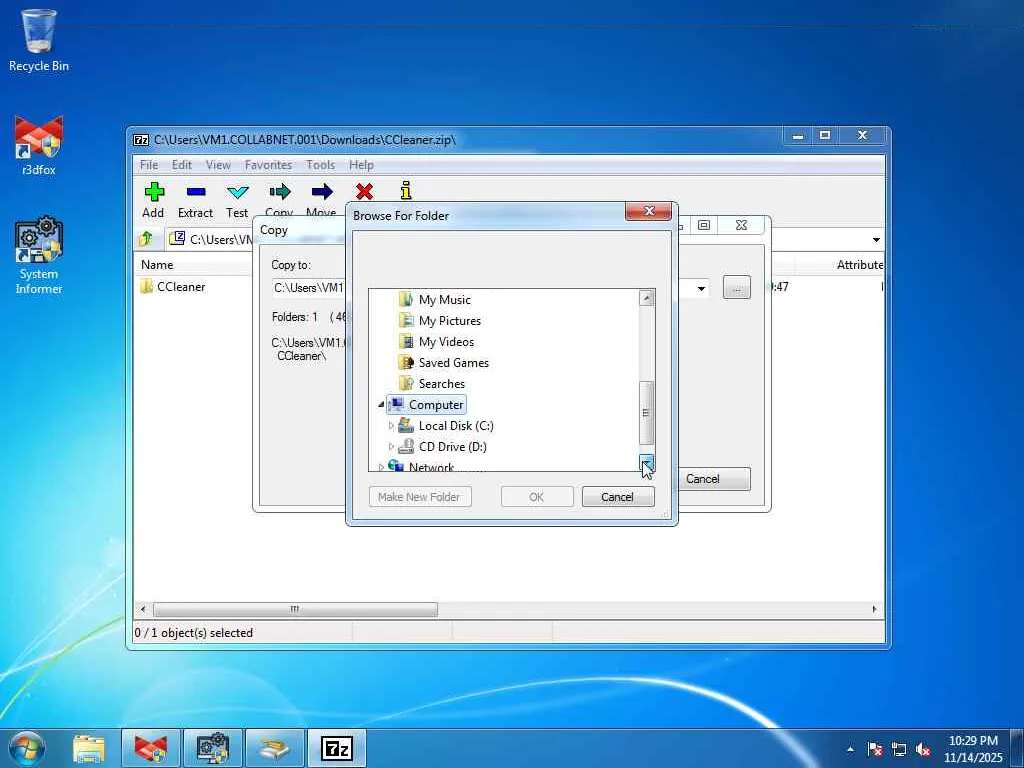Open the Help menu
Viewport: 1024px width, 768px height.
(x=361, y=165)
